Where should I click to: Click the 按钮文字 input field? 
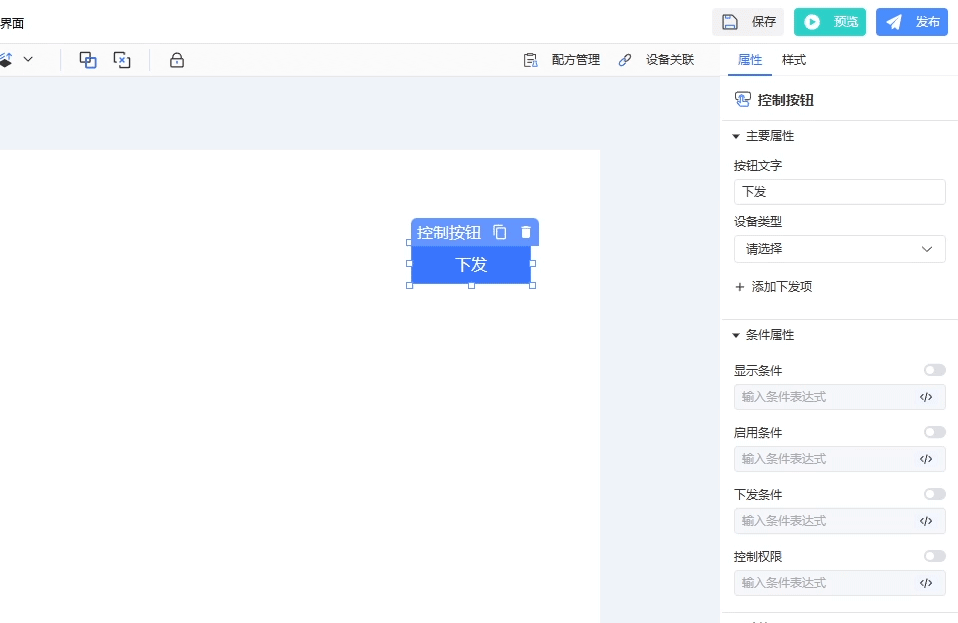(x=839, y=192)
